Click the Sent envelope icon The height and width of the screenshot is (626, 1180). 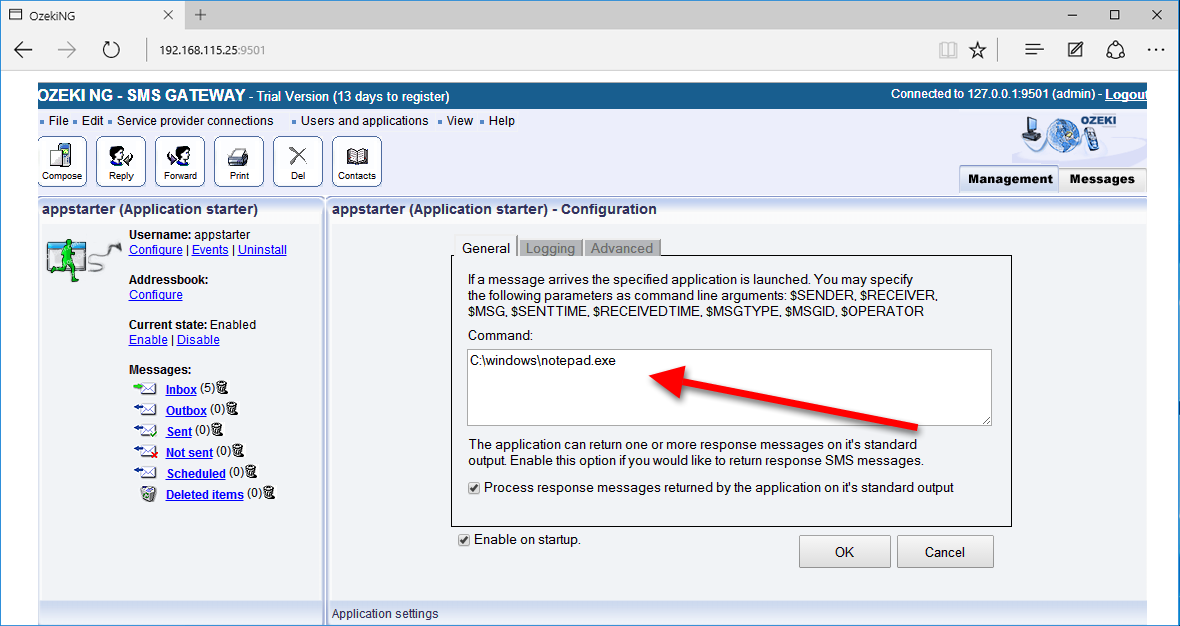145,430
